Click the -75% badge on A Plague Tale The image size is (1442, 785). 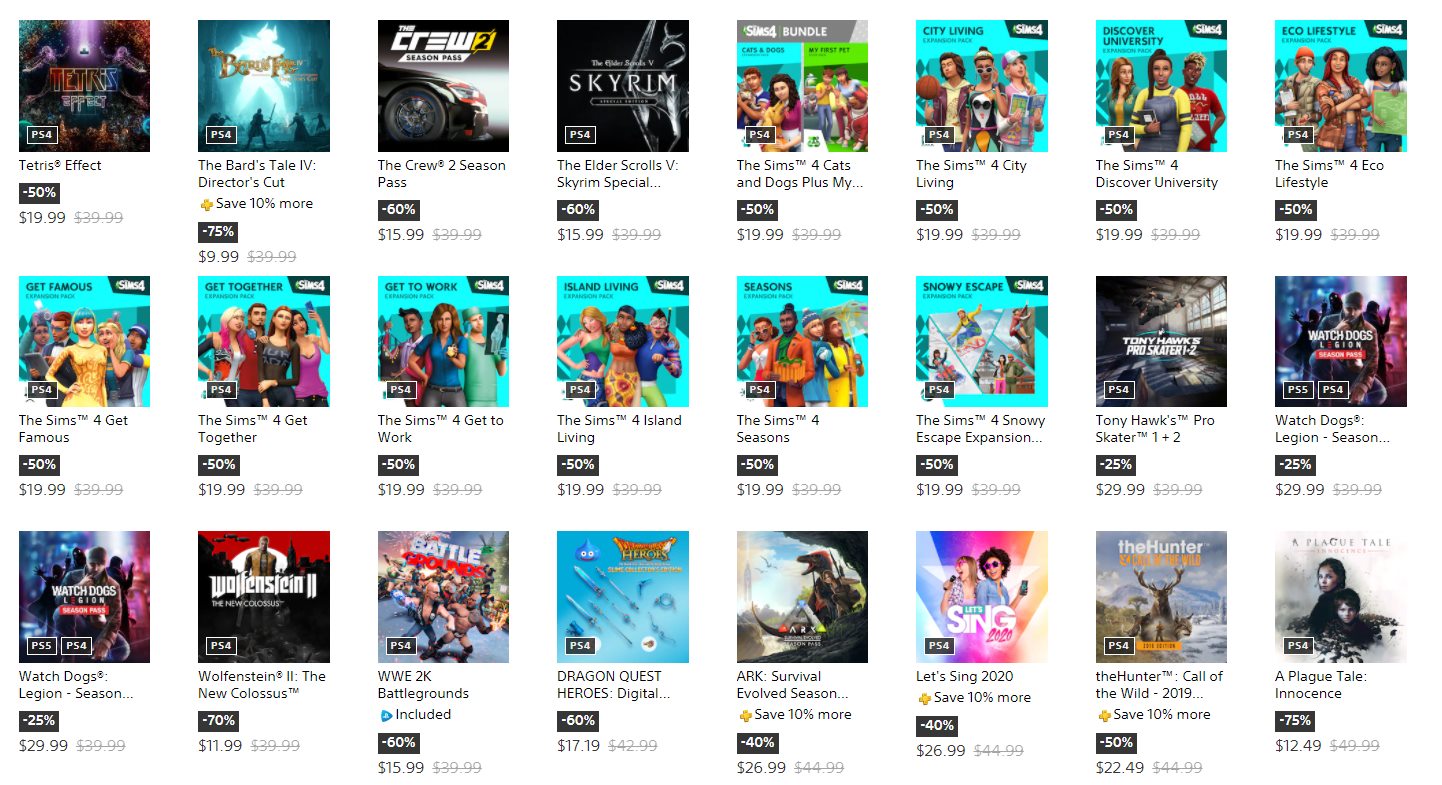coord(1295,720)
